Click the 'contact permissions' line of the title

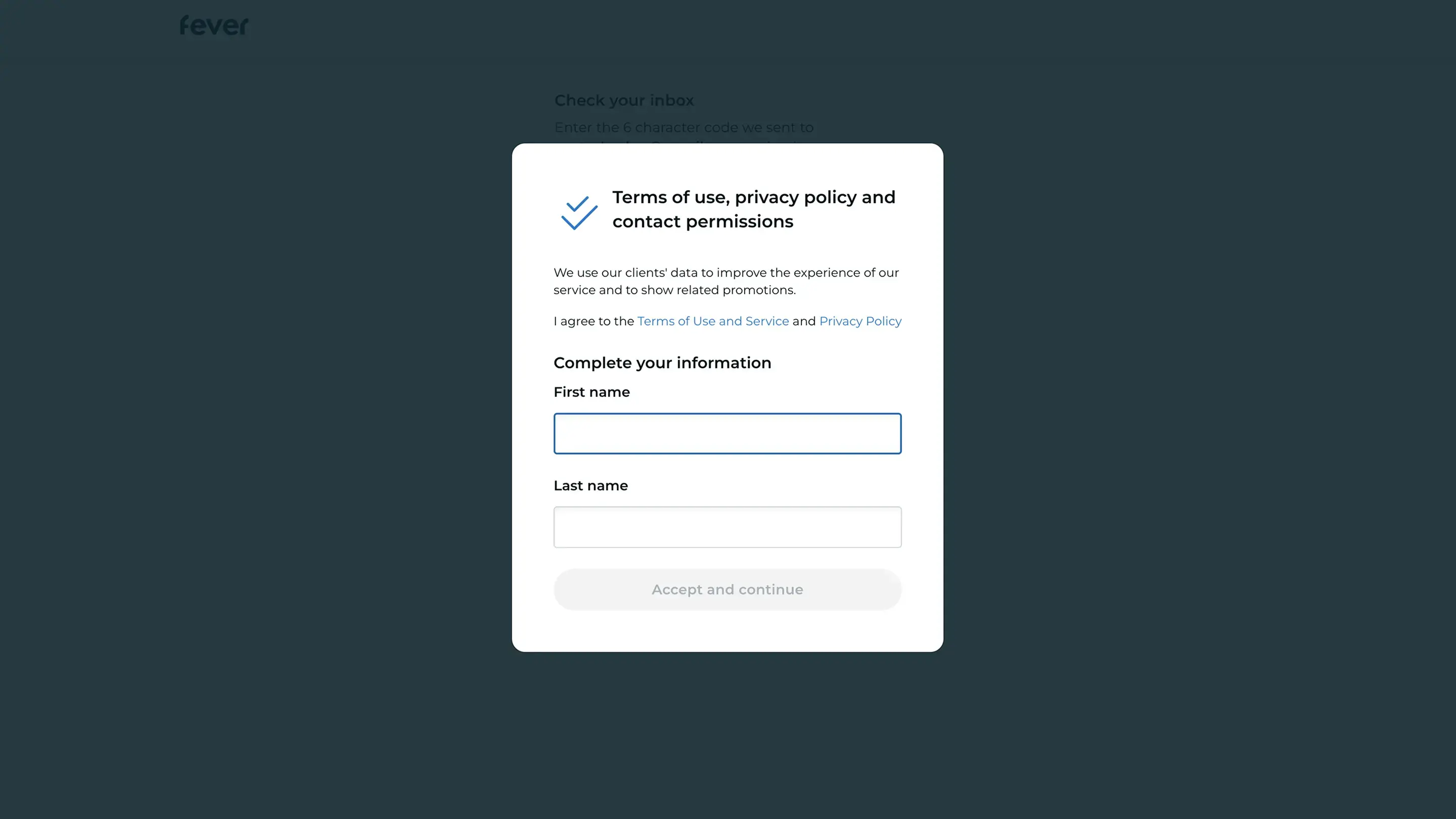point(703,221)
